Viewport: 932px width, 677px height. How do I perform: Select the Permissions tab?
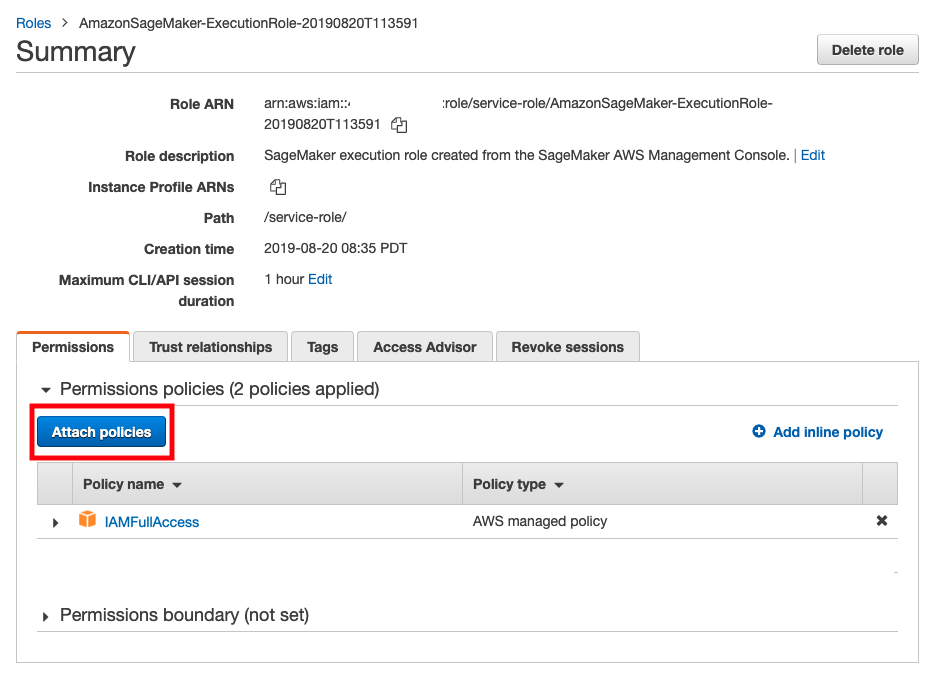click(73, 347)
